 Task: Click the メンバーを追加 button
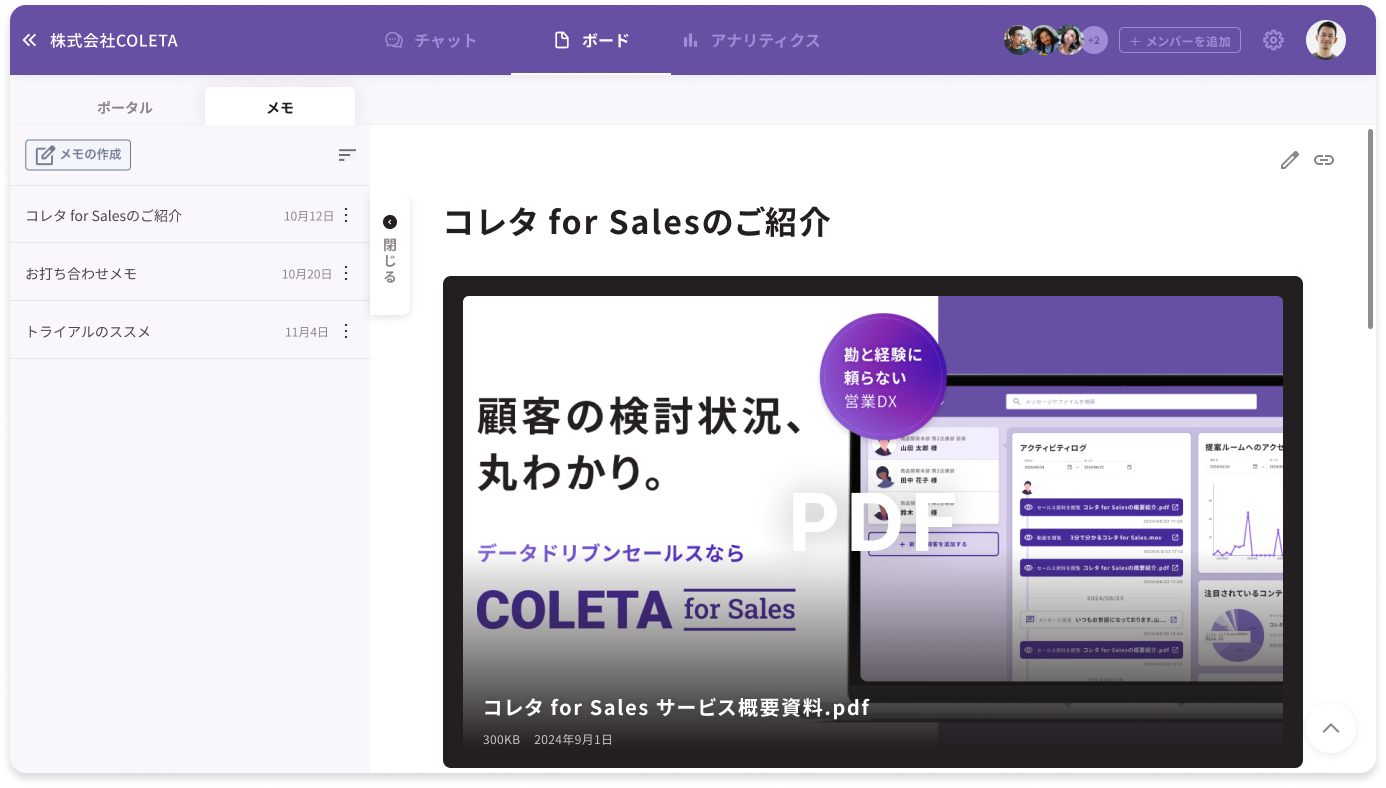tap(1180, 40)
